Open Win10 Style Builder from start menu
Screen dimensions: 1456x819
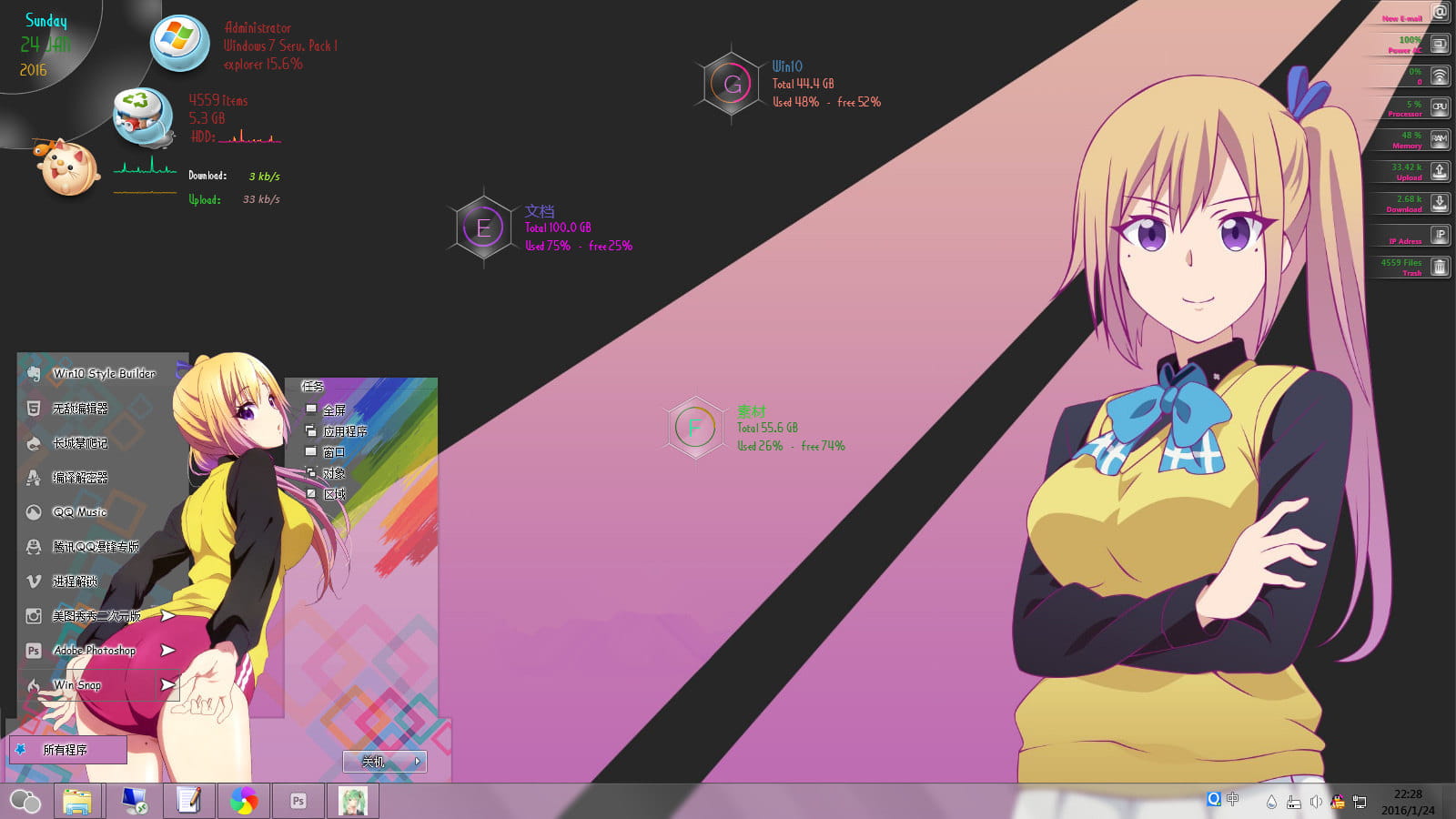(103, 373)
